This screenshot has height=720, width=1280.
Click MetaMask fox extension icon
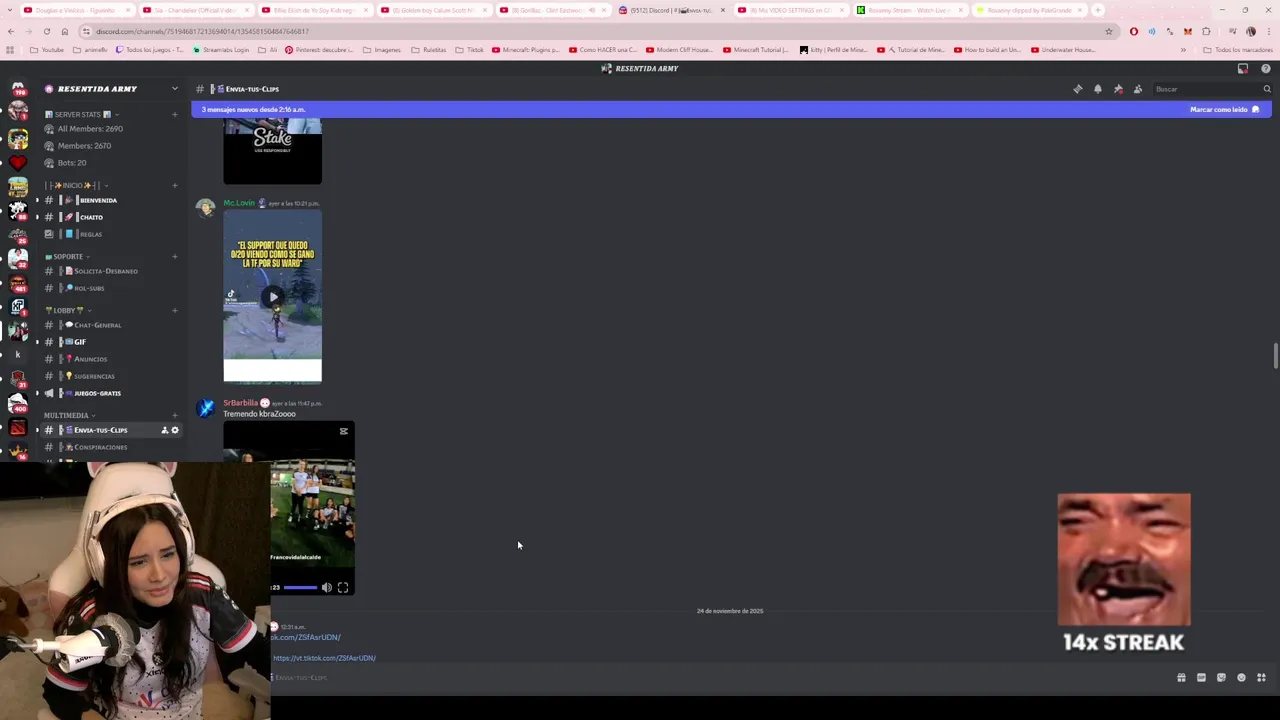click(1187, 31)
